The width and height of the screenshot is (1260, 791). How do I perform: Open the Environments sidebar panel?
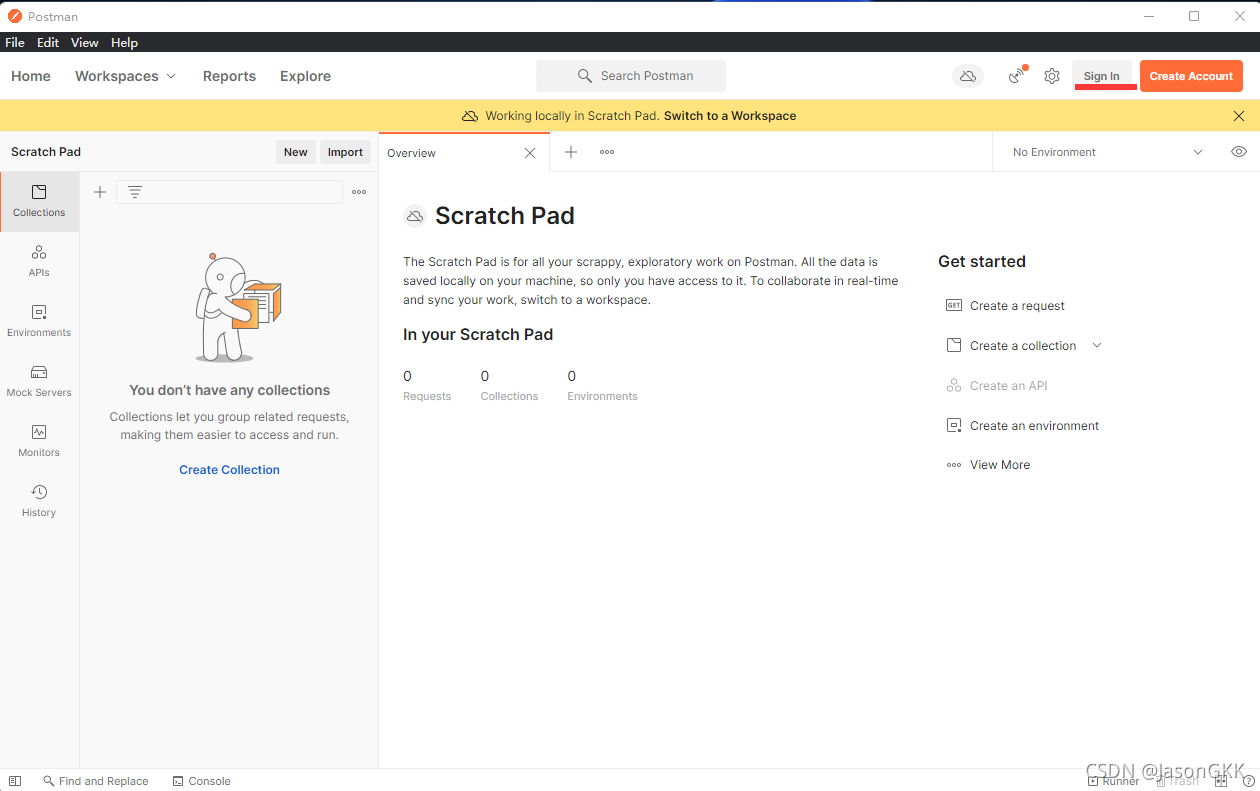[x=39, y=321]
